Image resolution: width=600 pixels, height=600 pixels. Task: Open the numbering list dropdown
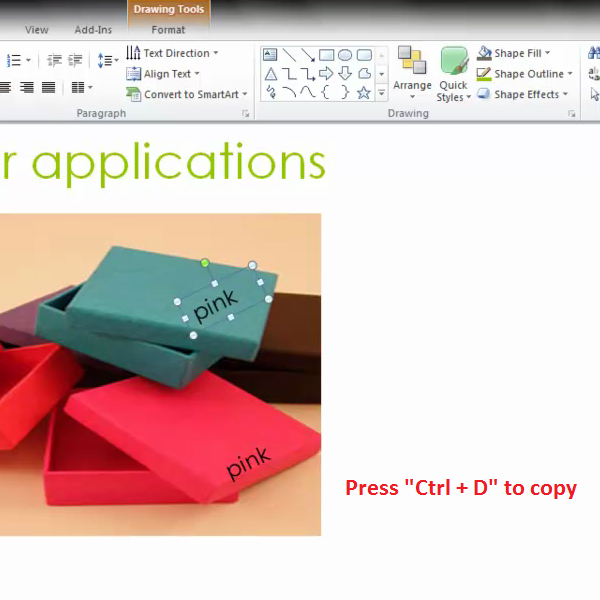18,60
